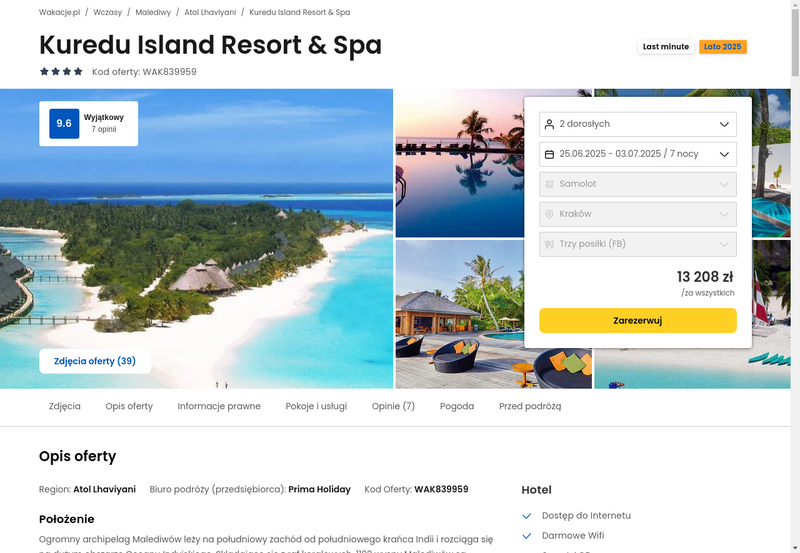This screenshot has width=800, height=553.
Task: Click the 9.6 rating score badge
Action: (x=64, y=123)
